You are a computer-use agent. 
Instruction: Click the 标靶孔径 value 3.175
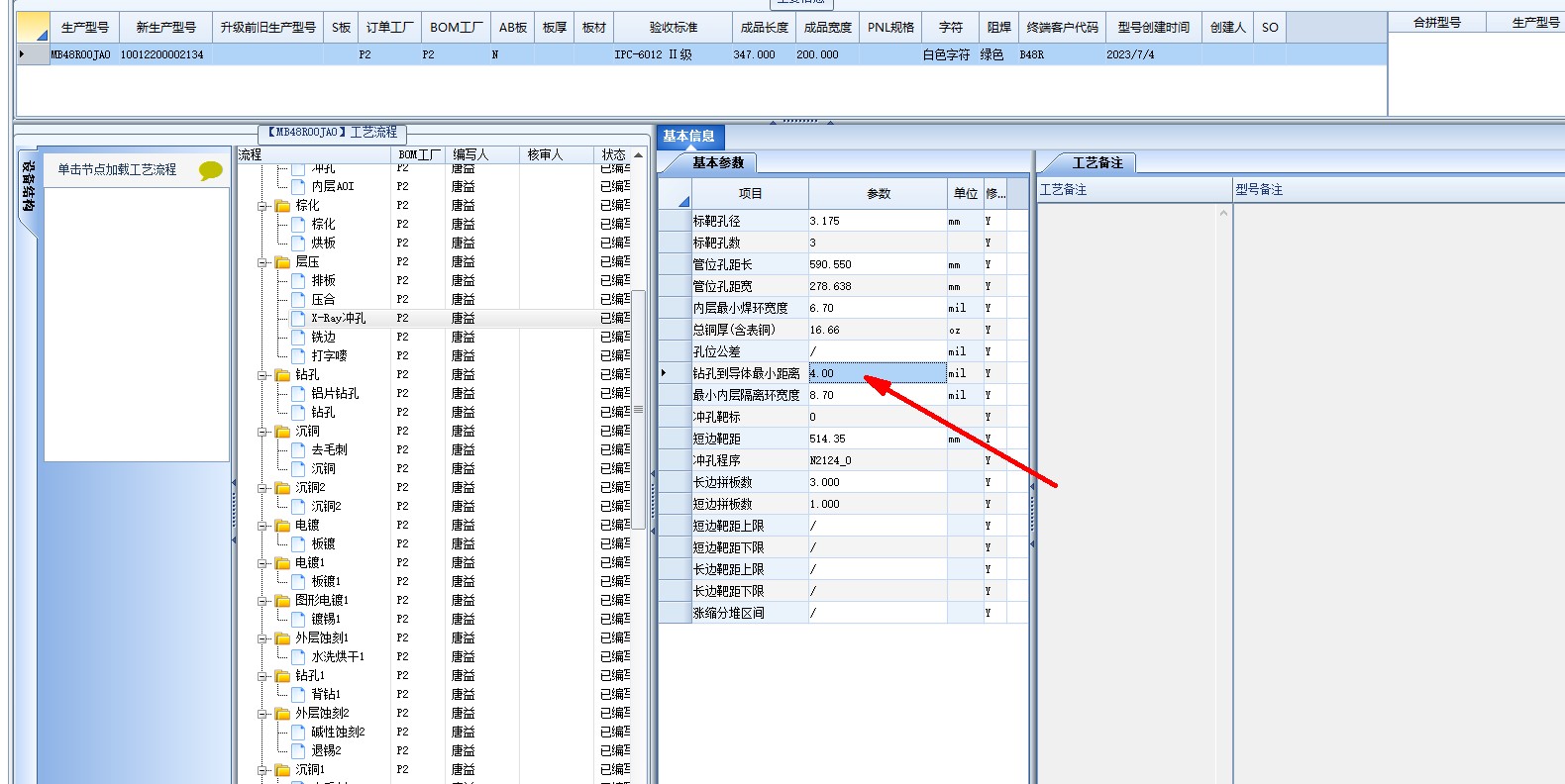pos(878,221)
